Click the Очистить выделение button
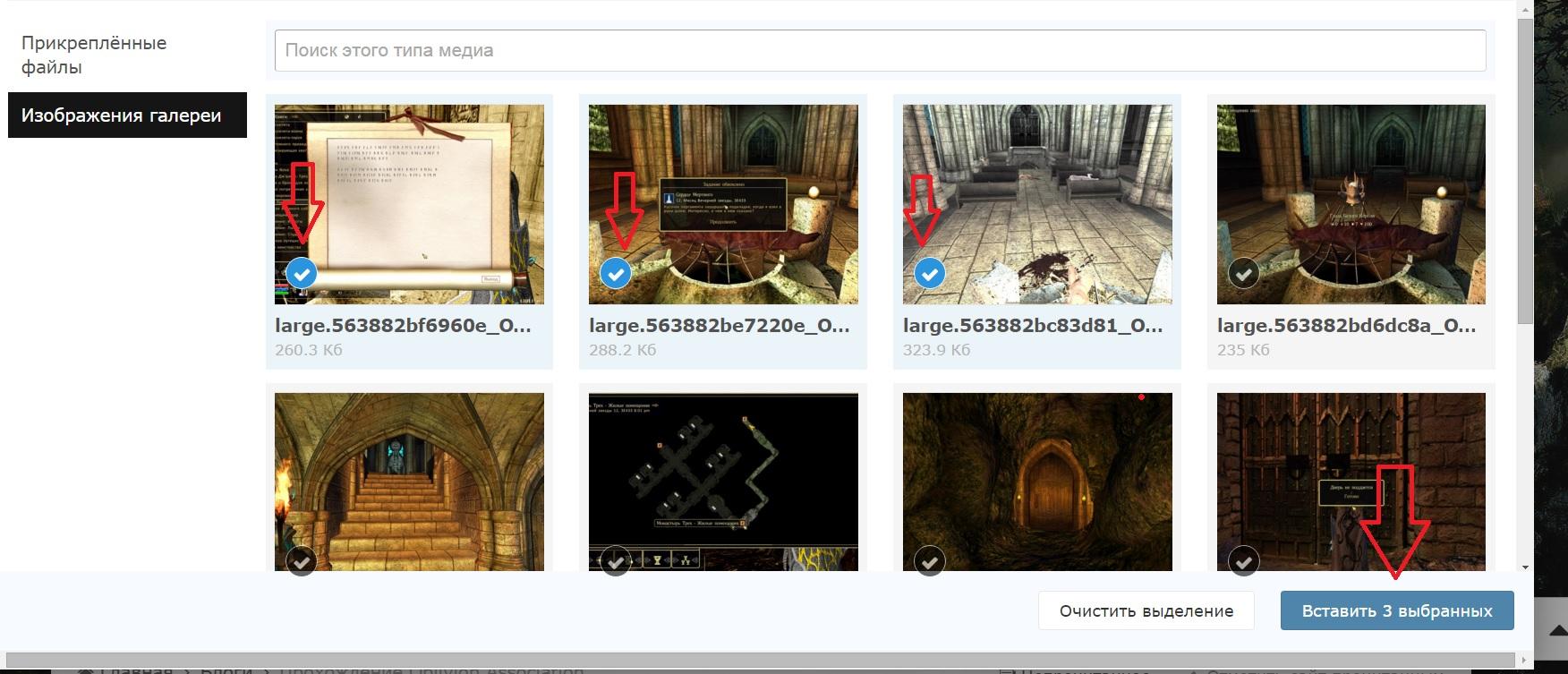The image size is (1568, 674). [x=1146, y=611]
